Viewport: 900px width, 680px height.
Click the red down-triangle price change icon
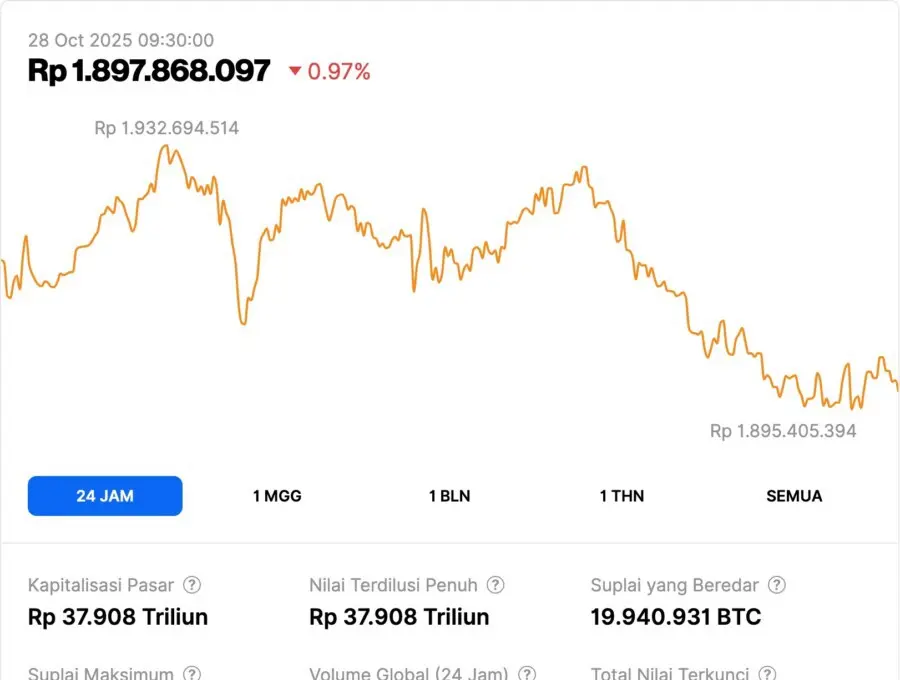295,71
